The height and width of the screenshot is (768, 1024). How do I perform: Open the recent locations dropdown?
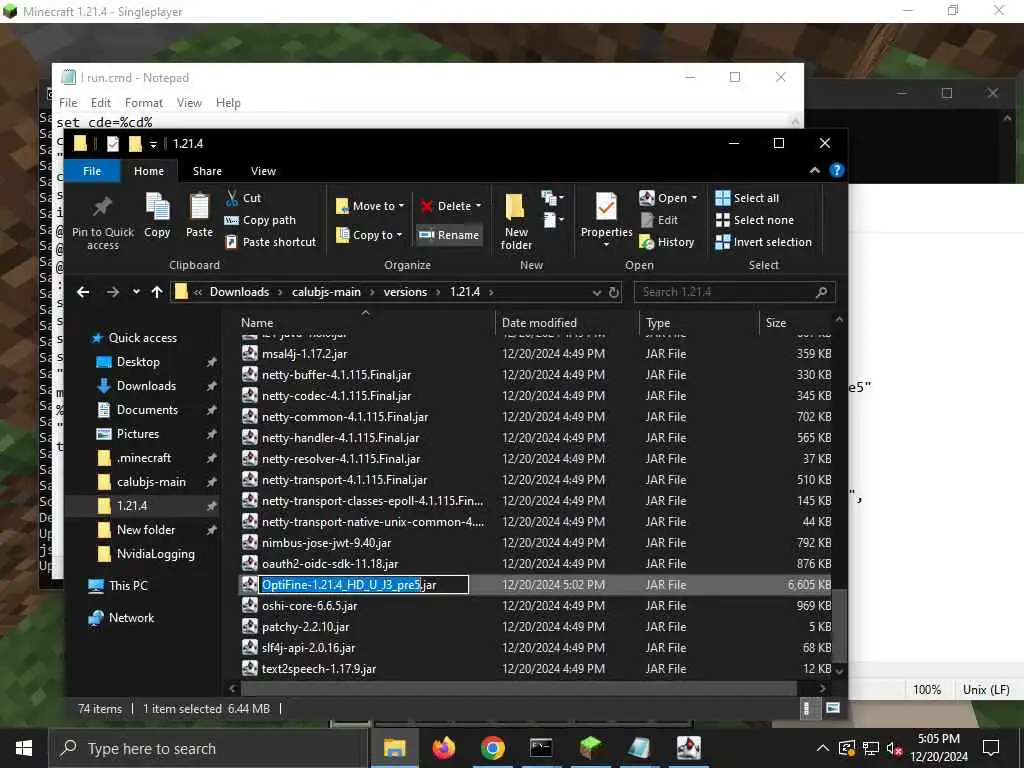136,292
